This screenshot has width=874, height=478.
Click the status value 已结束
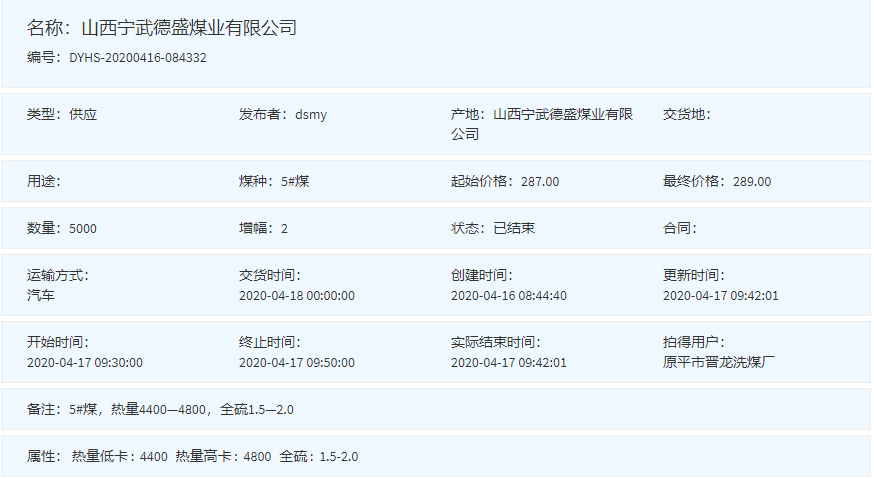coord(514,228)
